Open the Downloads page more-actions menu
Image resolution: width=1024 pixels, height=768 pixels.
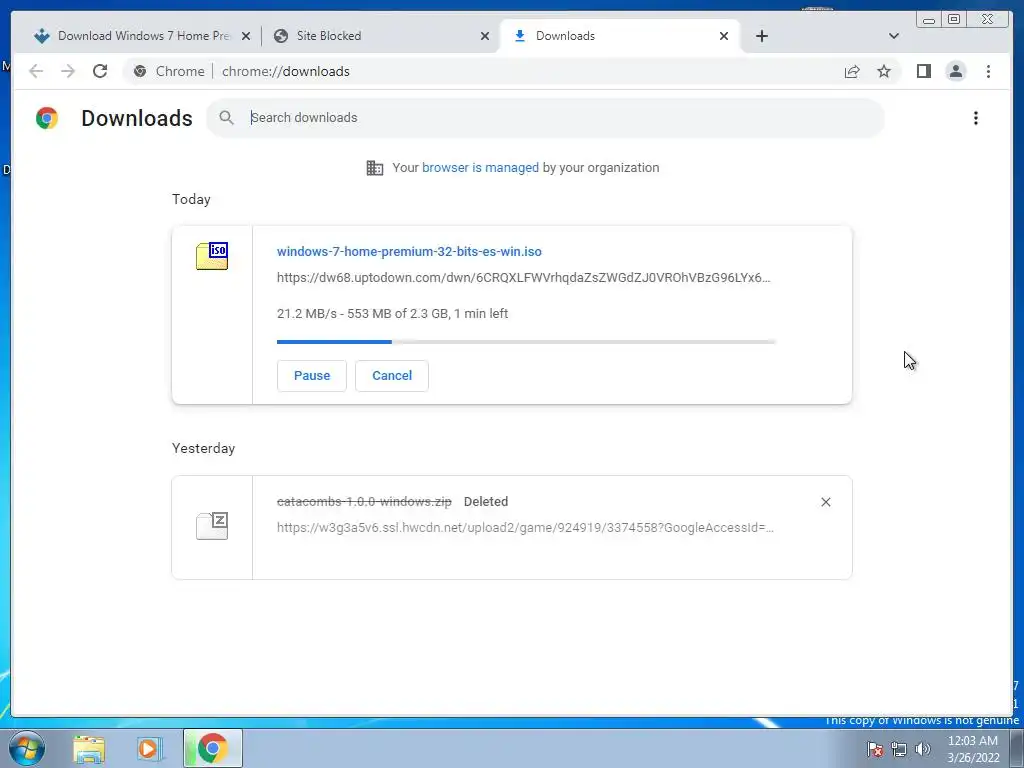tap(976, 118)
